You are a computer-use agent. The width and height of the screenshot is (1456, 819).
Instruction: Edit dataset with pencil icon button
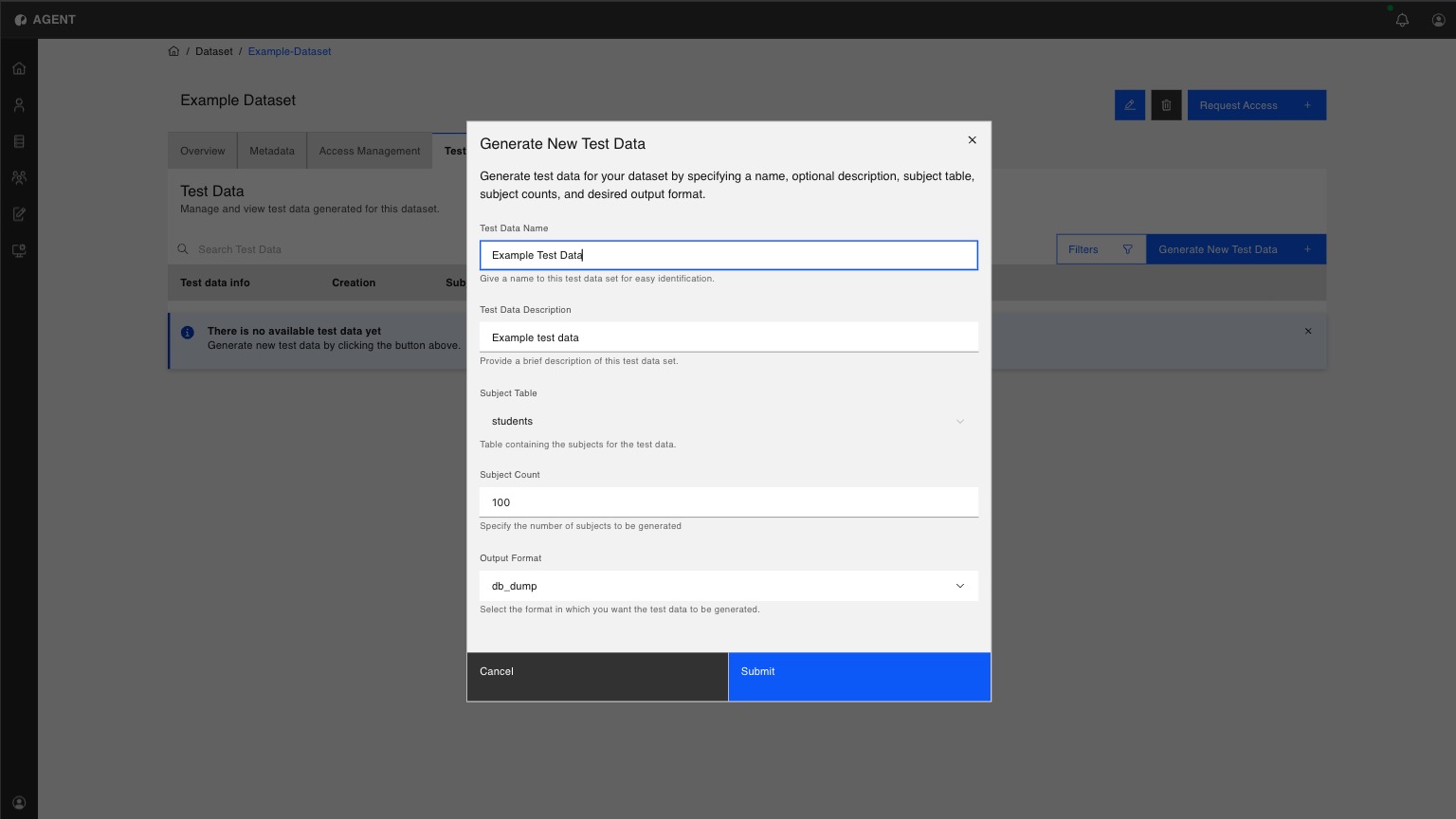tap(1130, 105)
